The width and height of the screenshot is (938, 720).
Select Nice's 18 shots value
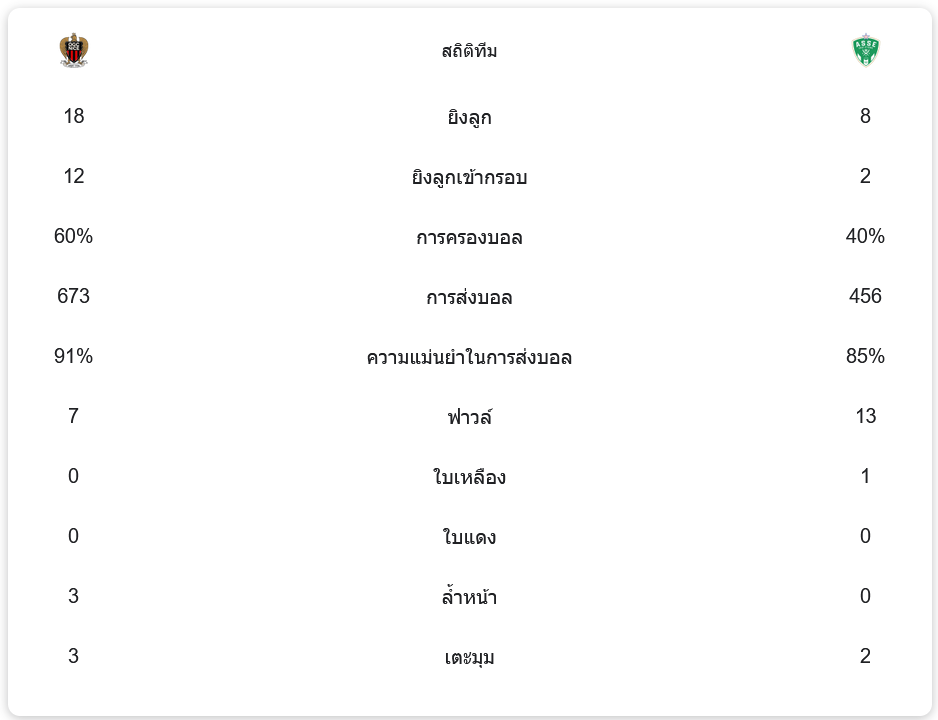click(74, 116)
